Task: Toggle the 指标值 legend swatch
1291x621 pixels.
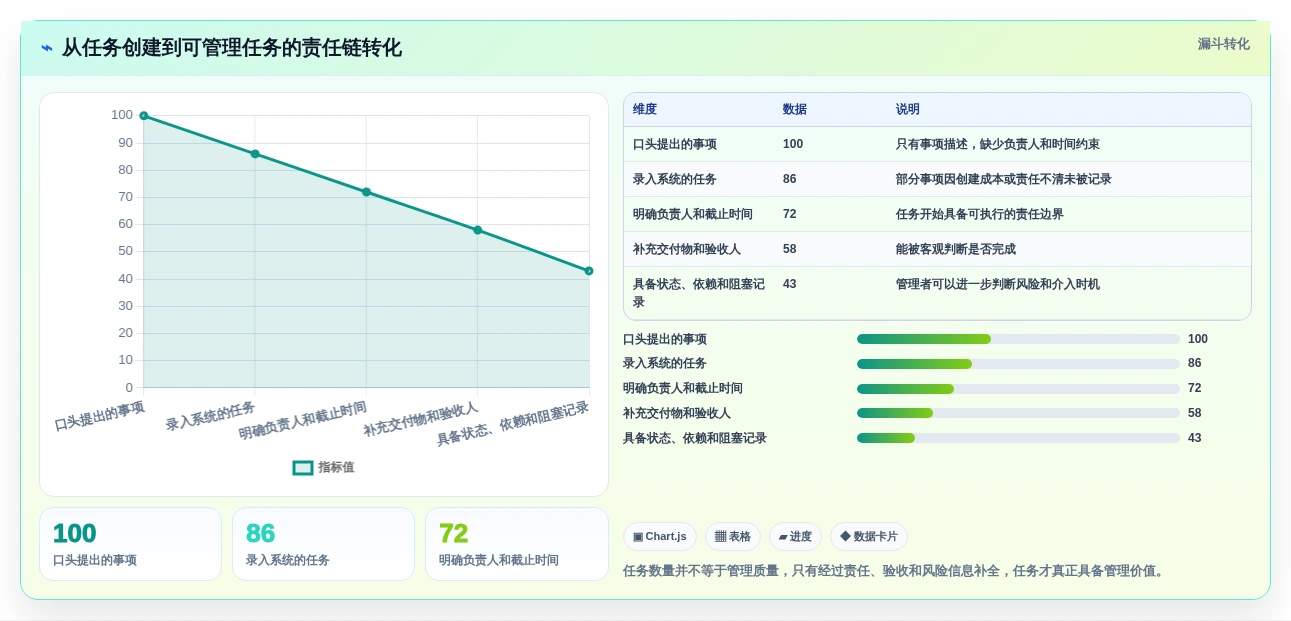Action: coord(303,468)
